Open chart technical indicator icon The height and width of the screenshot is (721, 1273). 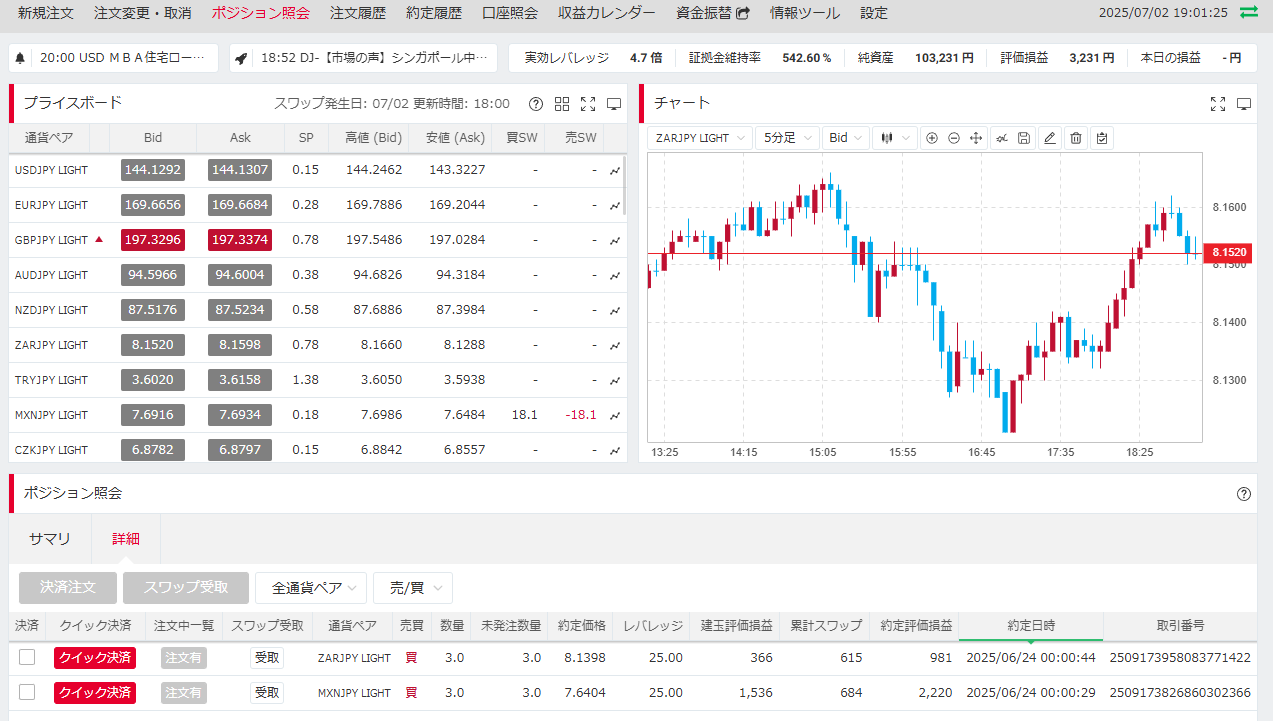1001,138
